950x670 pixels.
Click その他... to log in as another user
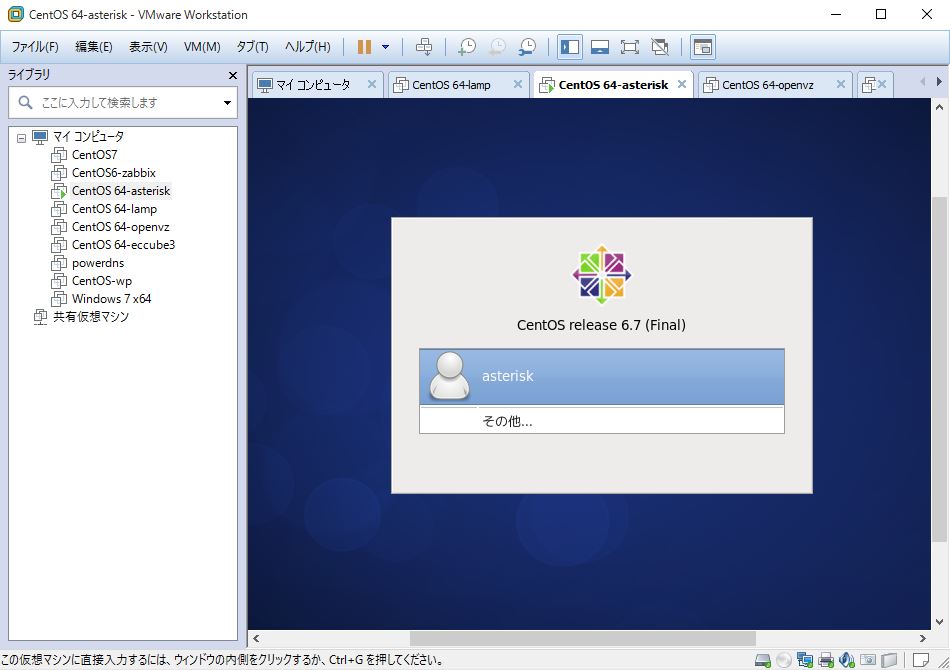point(602,420)
